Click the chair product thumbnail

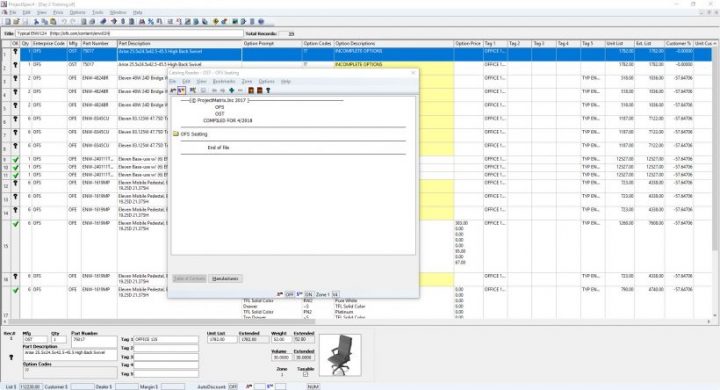pyautogui.click(x=340, y=355)
